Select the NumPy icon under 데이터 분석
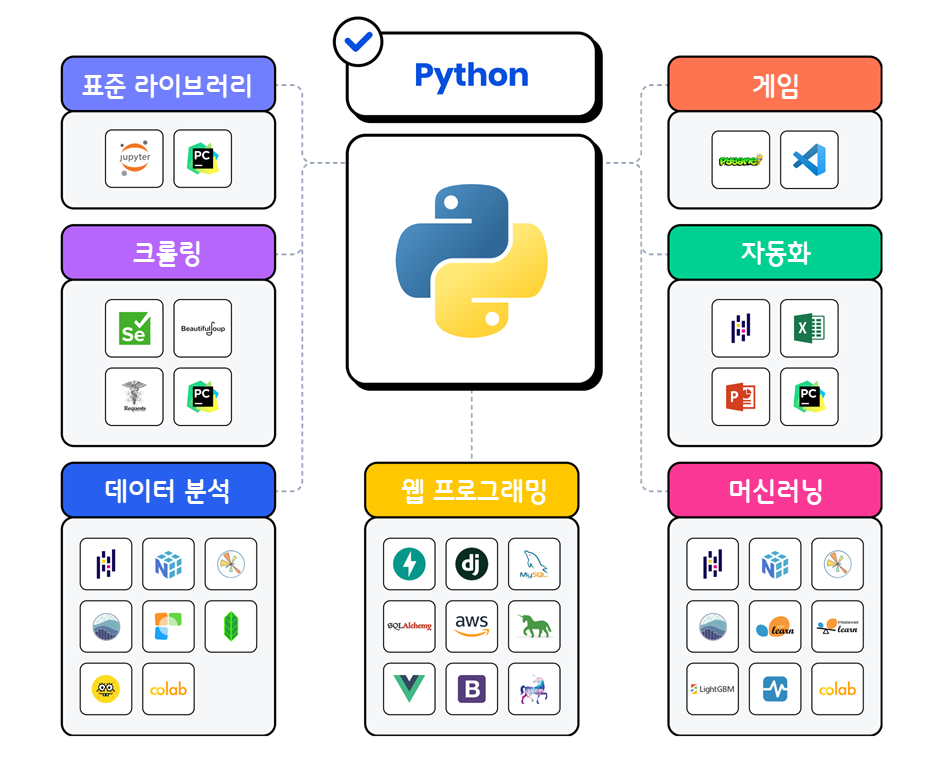The image size is (951, 768). tap(169, 564)
